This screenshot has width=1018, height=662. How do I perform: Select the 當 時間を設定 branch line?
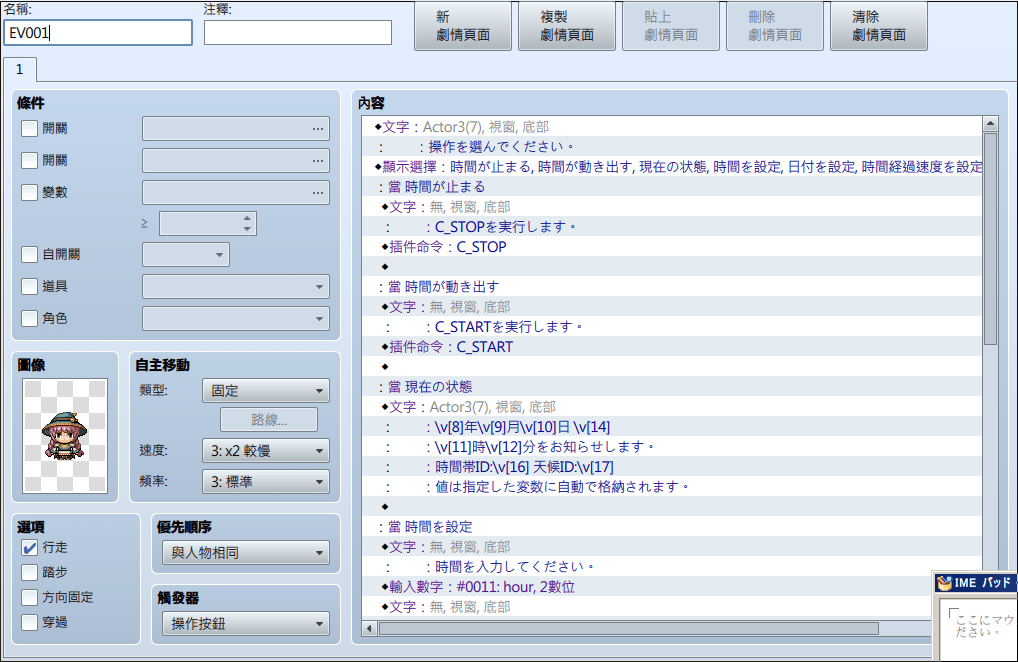point(673,526)
